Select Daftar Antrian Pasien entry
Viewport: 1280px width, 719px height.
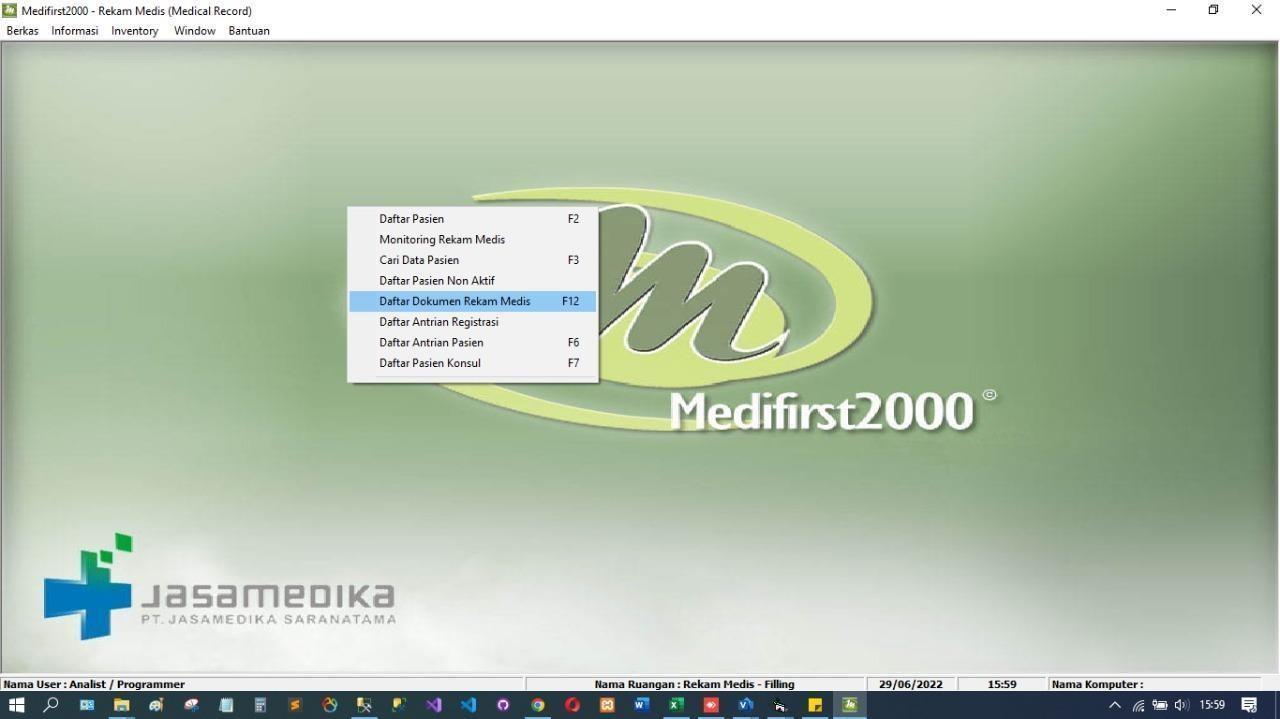472,342
